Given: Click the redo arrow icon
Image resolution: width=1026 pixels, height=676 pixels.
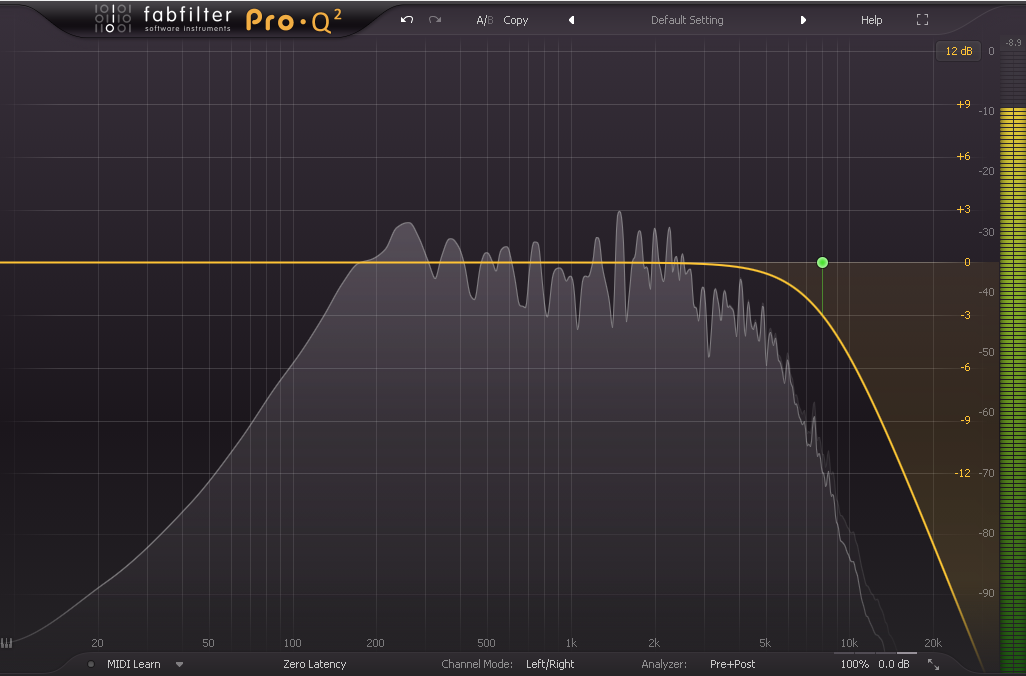Looking at the screenshot, I should pyautogui.click(x=435, y=20).
